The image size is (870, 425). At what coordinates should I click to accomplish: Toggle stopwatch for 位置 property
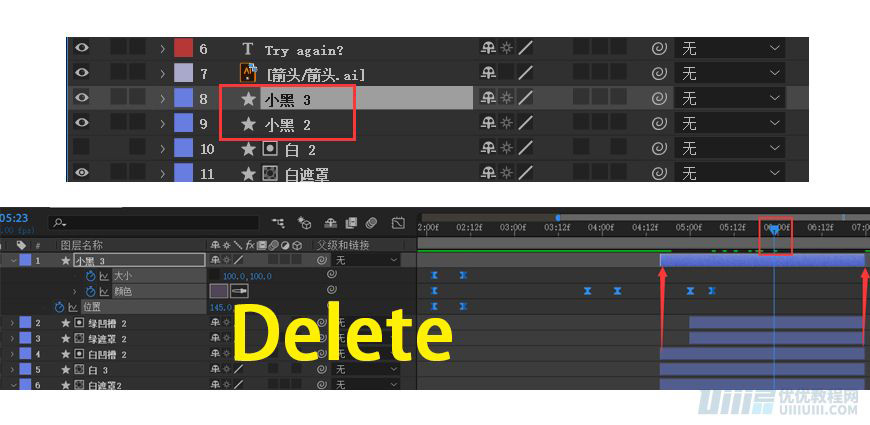(x=59, y=307)
